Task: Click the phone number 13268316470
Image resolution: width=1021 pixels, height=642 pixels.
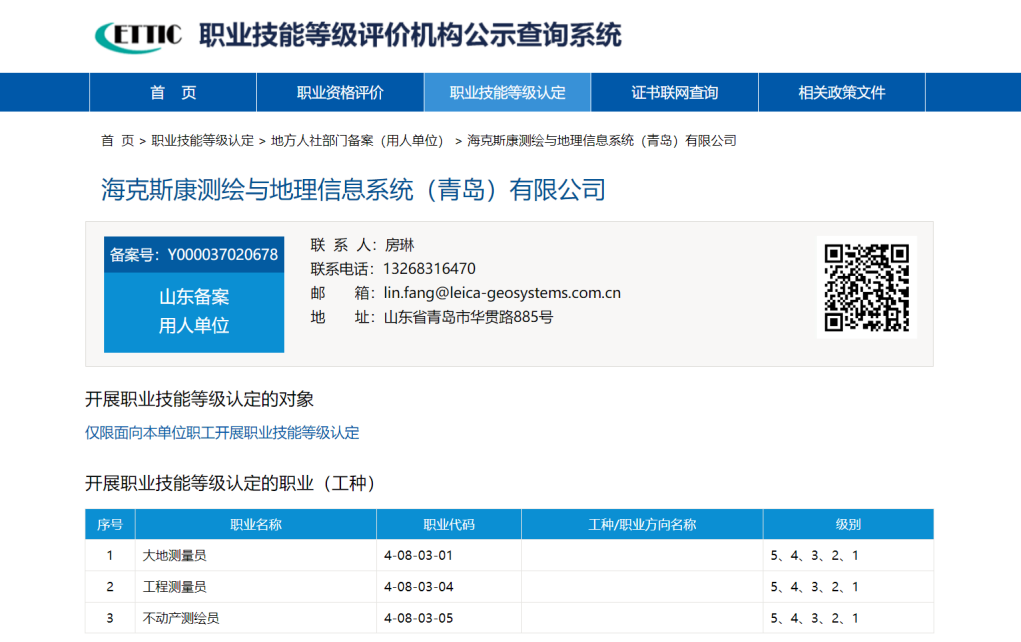Action: click(429, 269)
